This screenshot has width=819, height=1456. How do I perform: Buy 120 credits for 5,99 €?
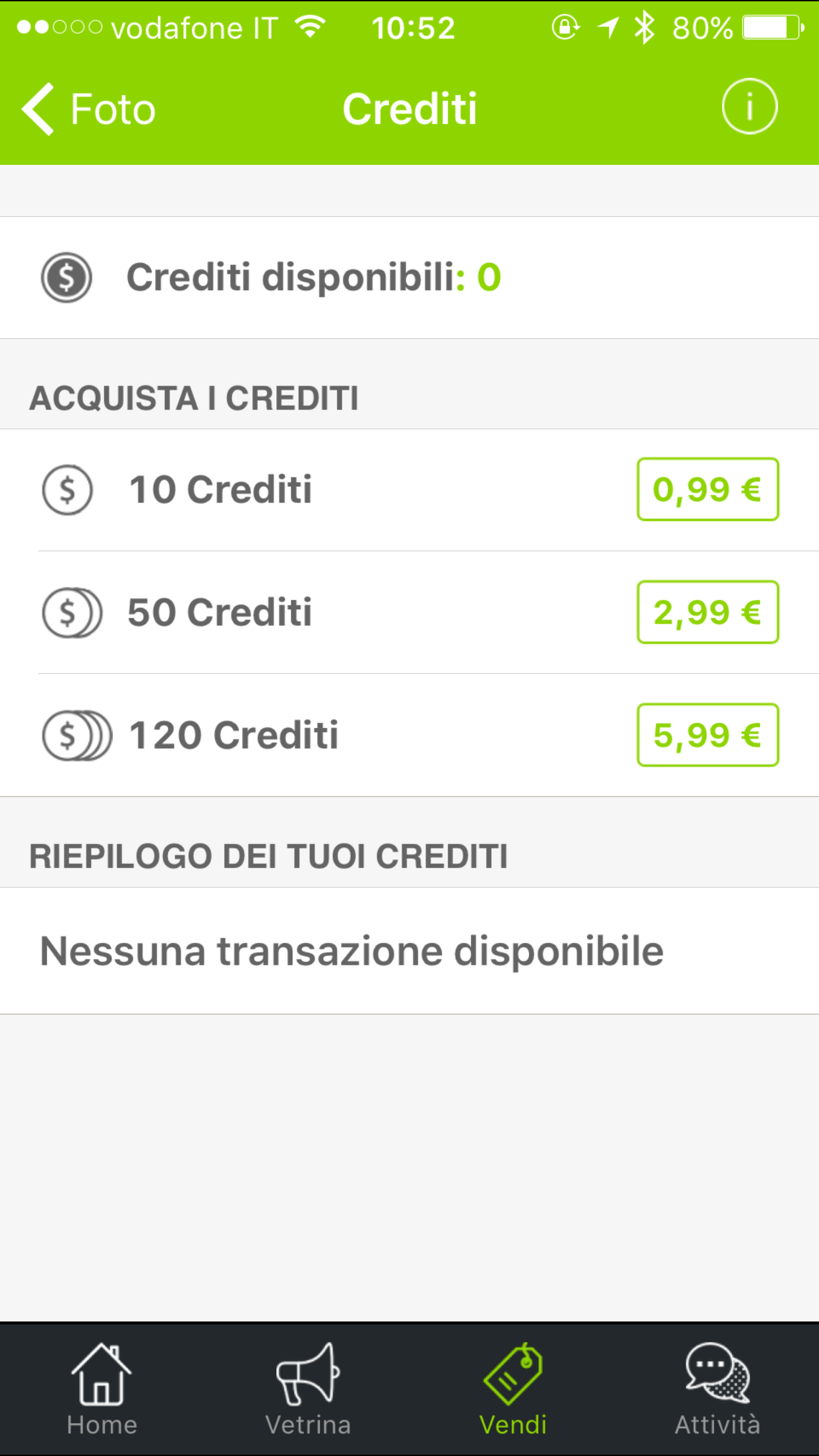(x=708, y=735)
